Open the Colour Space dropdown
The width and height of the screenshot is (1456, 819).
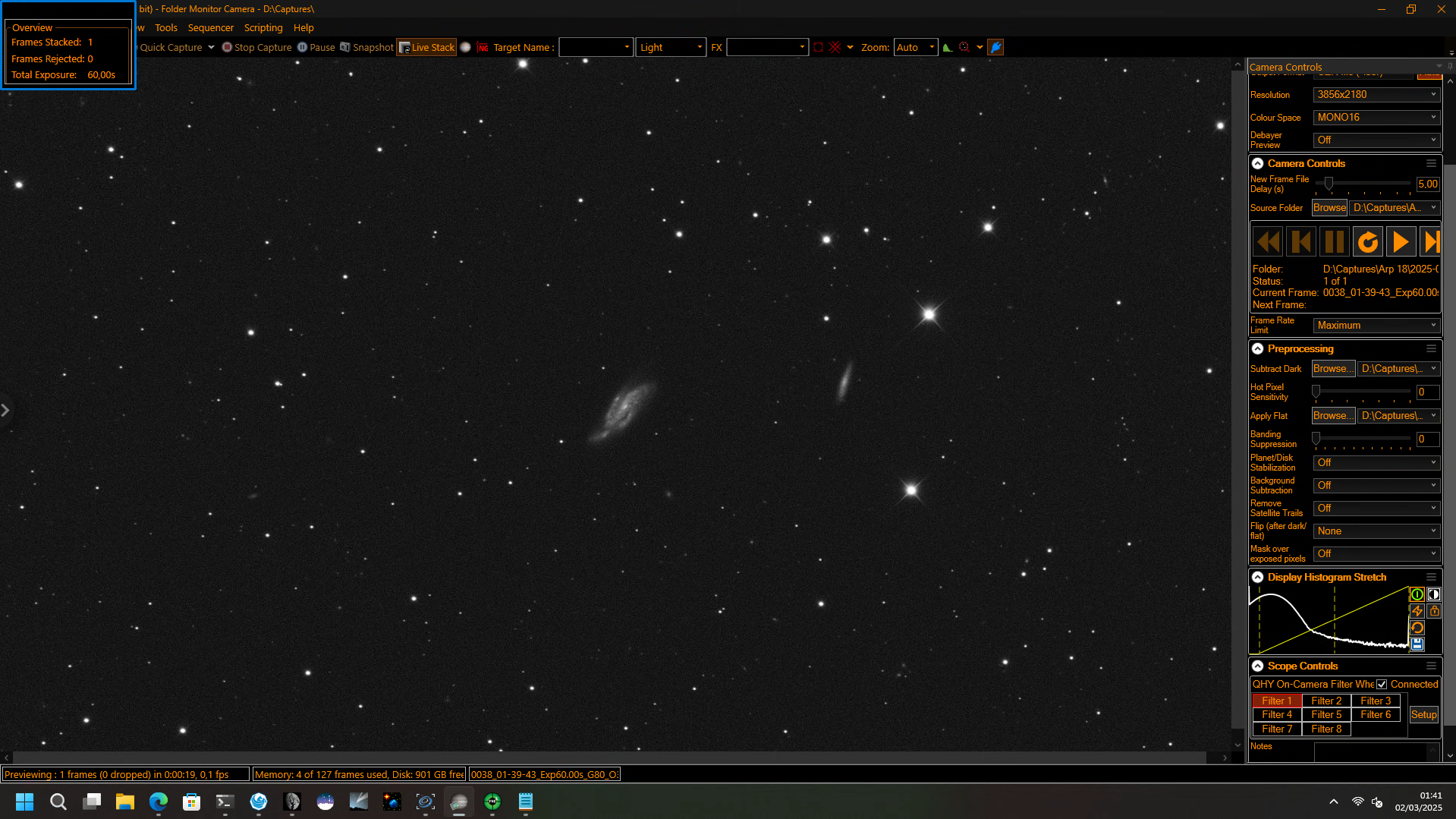(x=1376, y=118)
